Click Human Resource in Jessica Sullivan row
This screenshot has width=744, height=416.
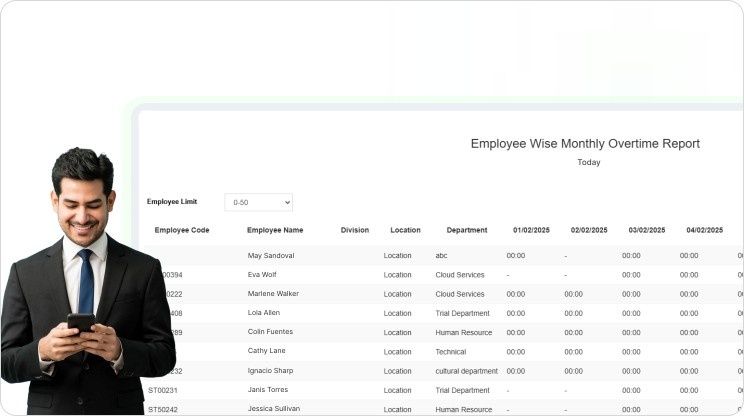click(464, 409)
